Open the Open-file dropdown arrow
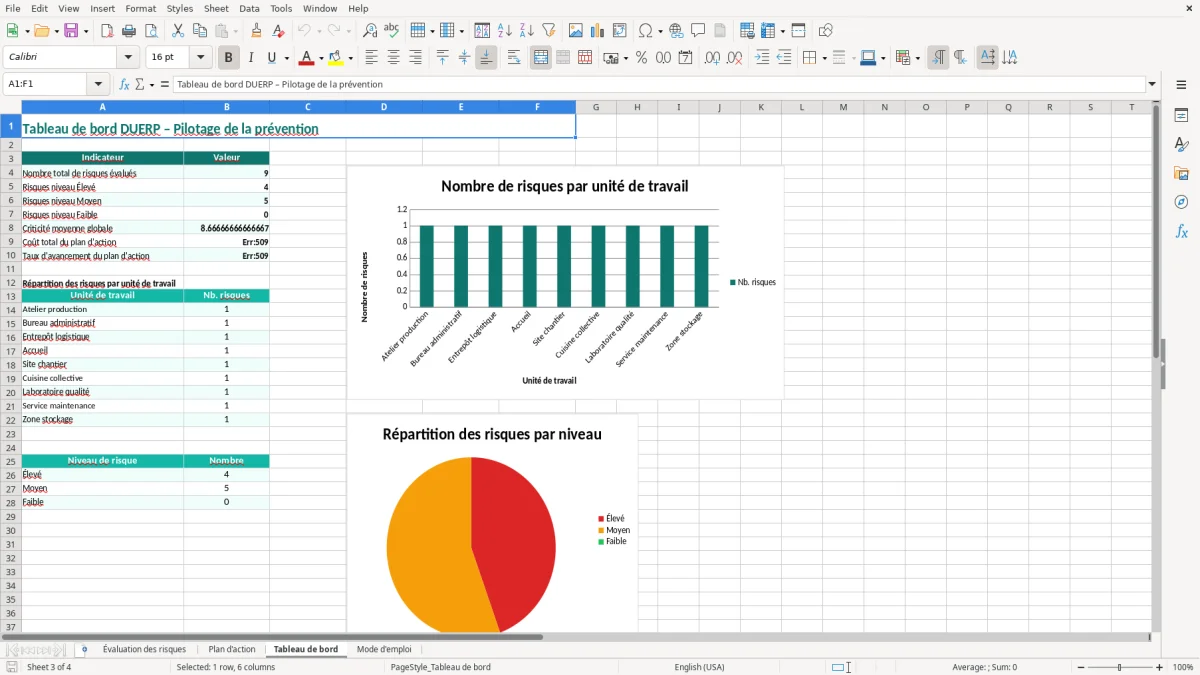This screenshot has height=675, width=1200. tap(55, 31)
